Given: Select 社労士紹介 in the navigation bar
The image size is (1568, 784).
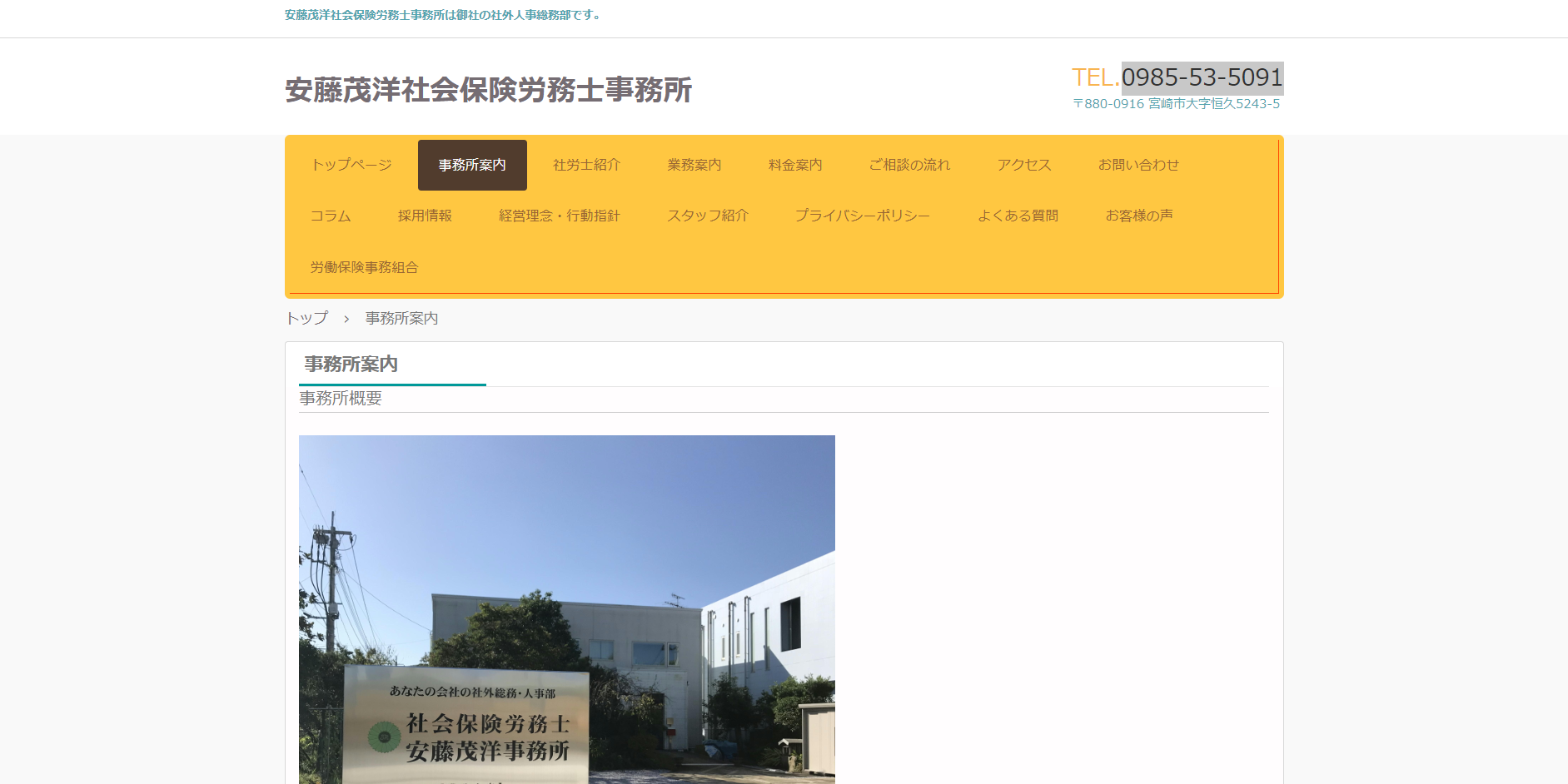Looking at the screenshot, I should coord(586,164).
